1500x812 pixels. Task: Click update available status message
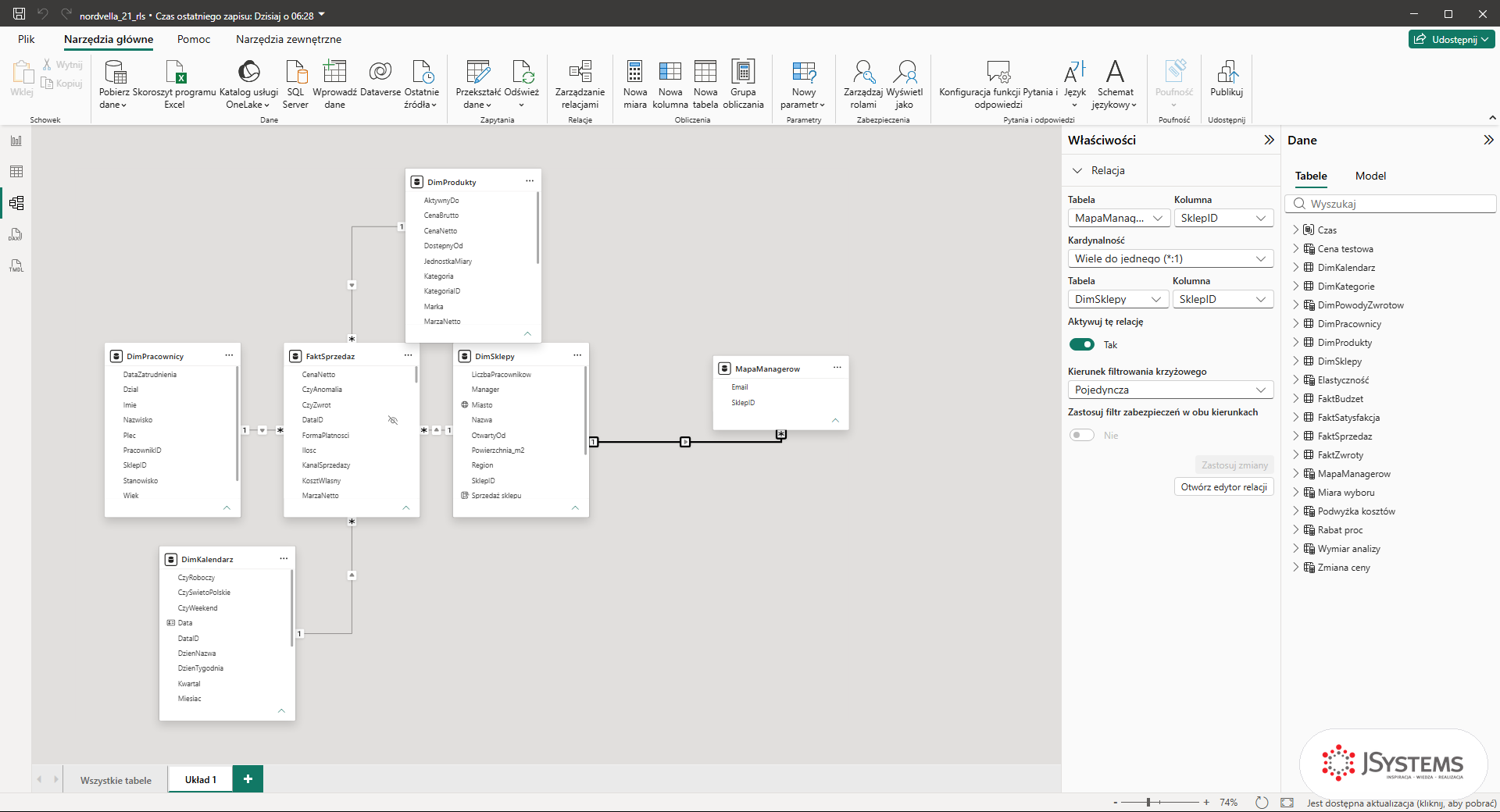coord(1402,803)
